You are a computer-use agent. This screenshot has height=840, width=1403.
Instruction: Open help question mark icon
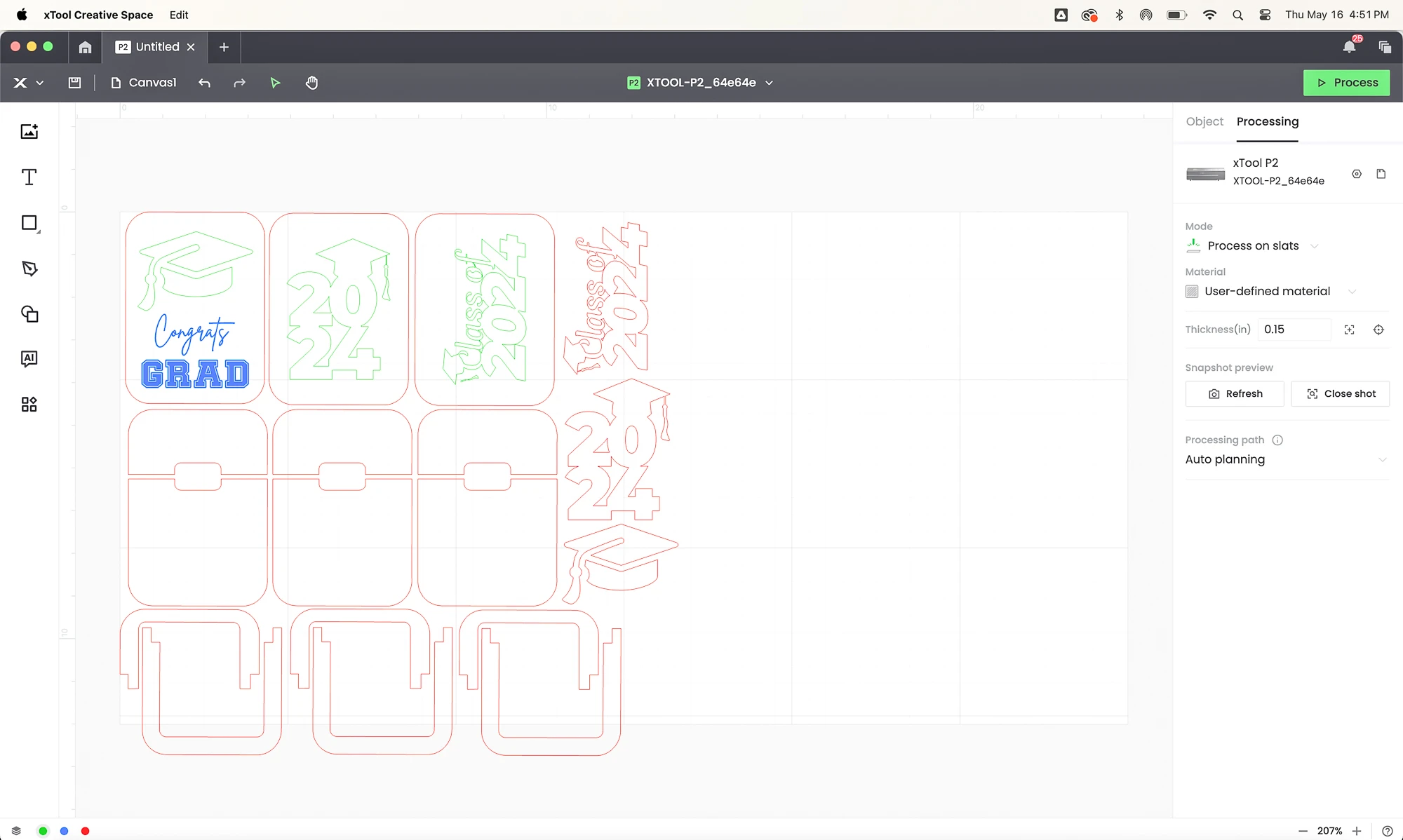point(1387,831)
